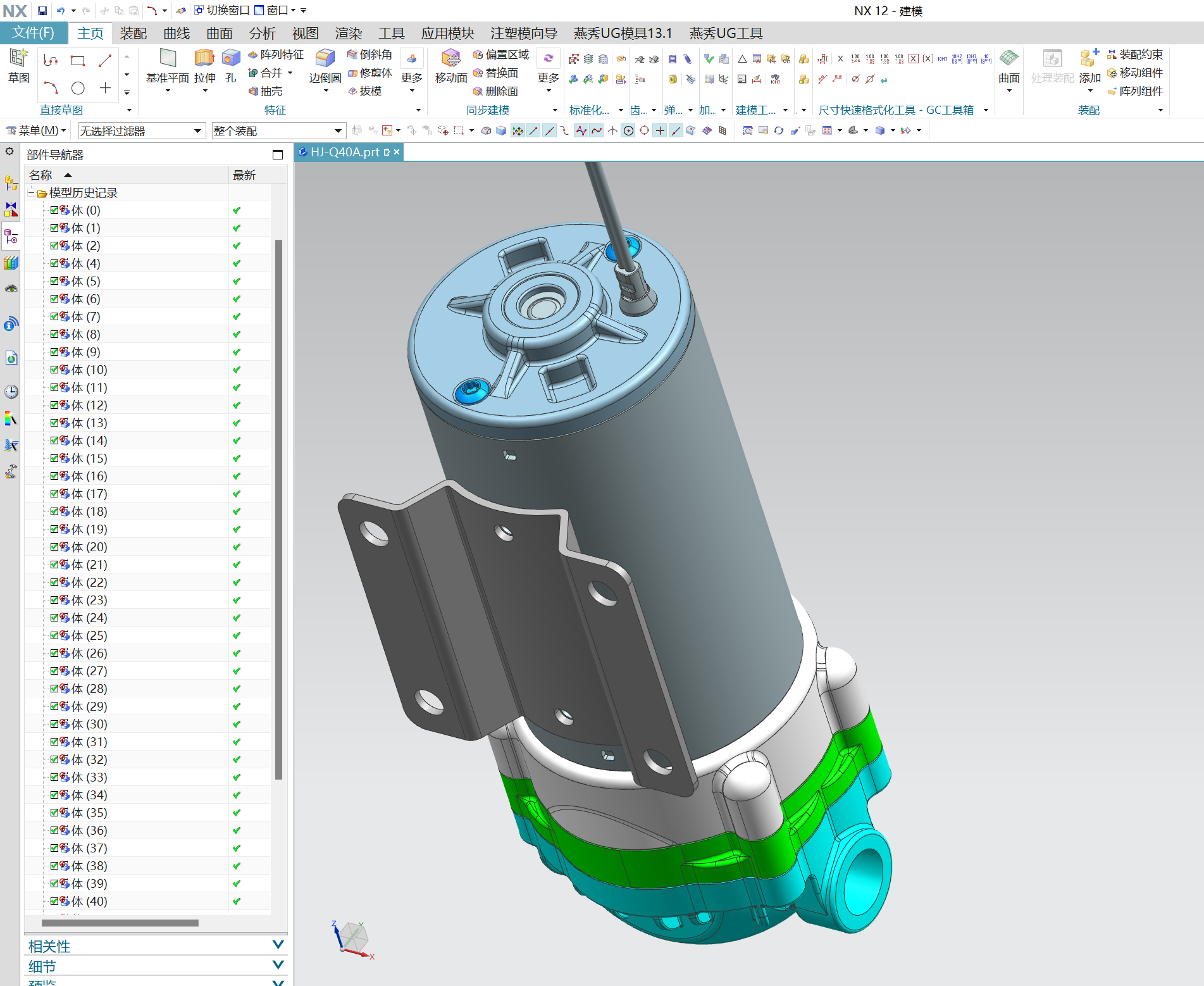
Task: Expand the 窗口 dropdown in title bar
Action: coord(294,10)
